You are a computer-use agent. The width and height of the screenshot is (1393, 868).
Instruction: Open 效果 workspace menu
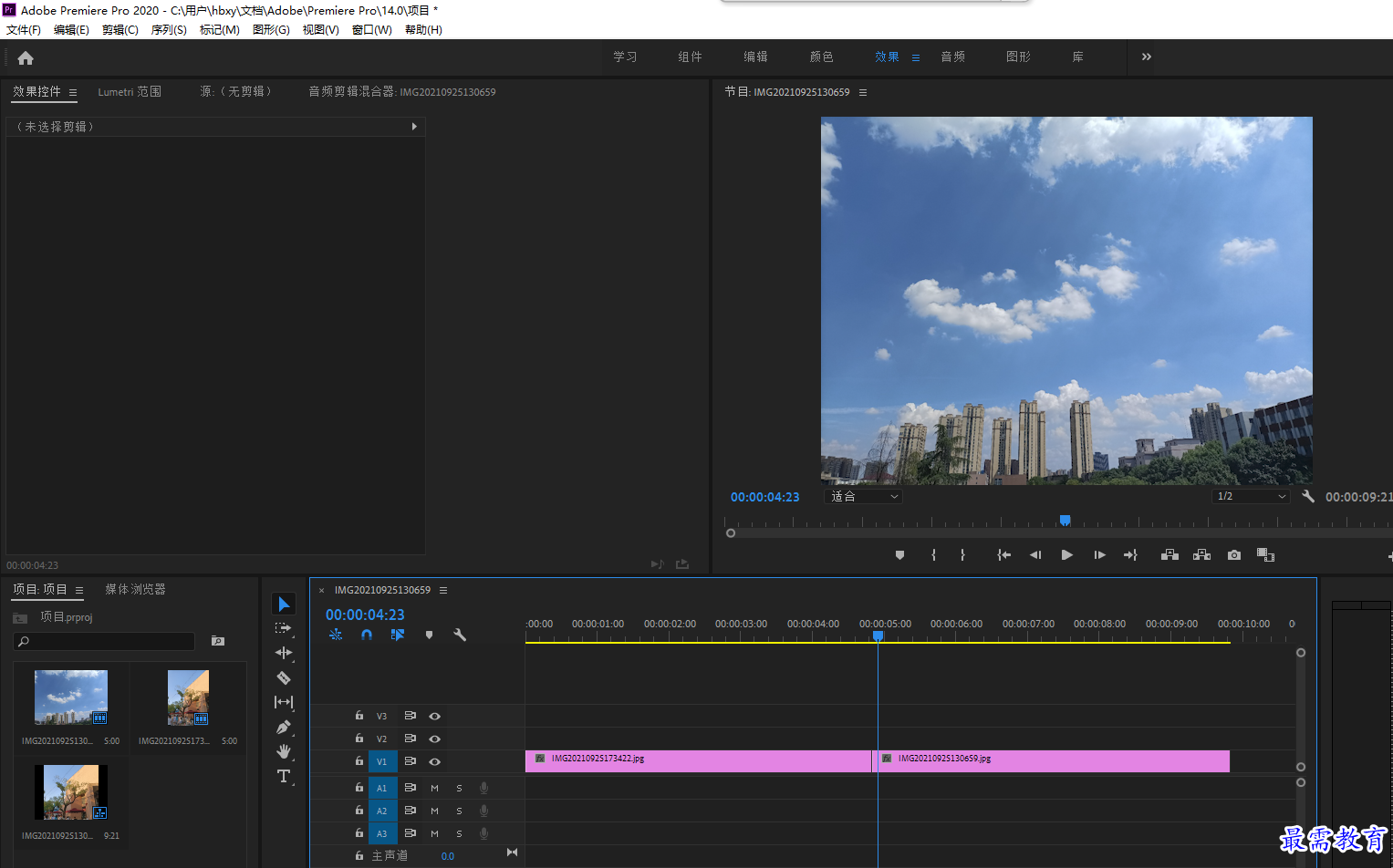click(916, 57)
